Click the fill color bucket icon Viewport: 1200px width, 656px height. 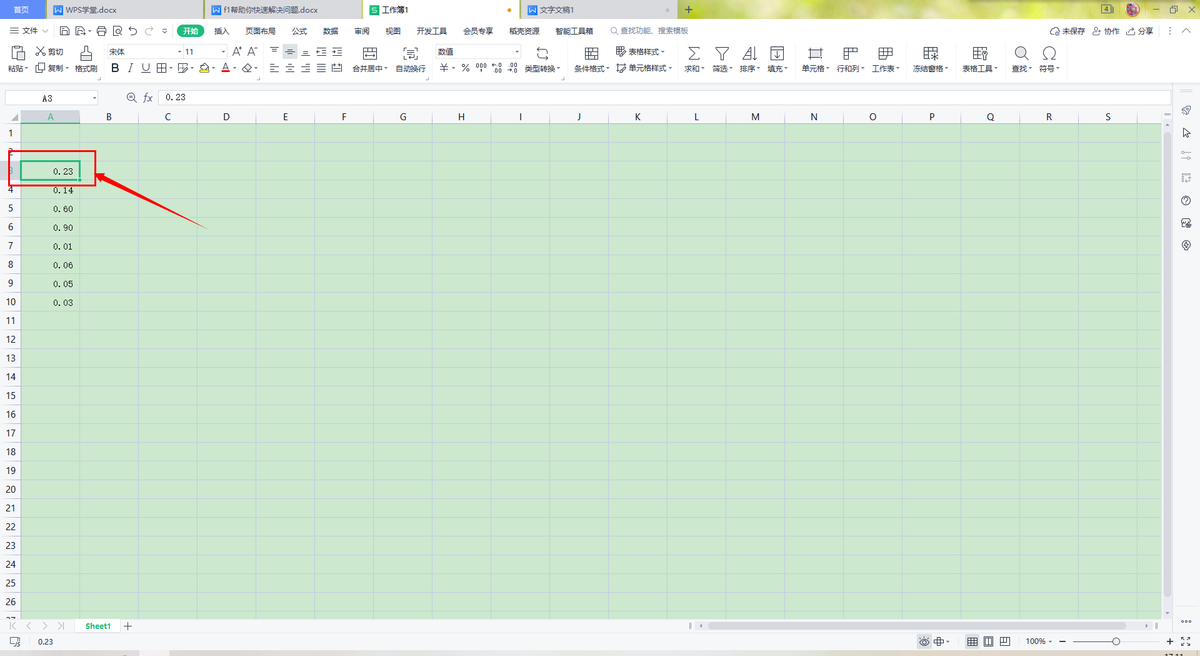point(204,68)
